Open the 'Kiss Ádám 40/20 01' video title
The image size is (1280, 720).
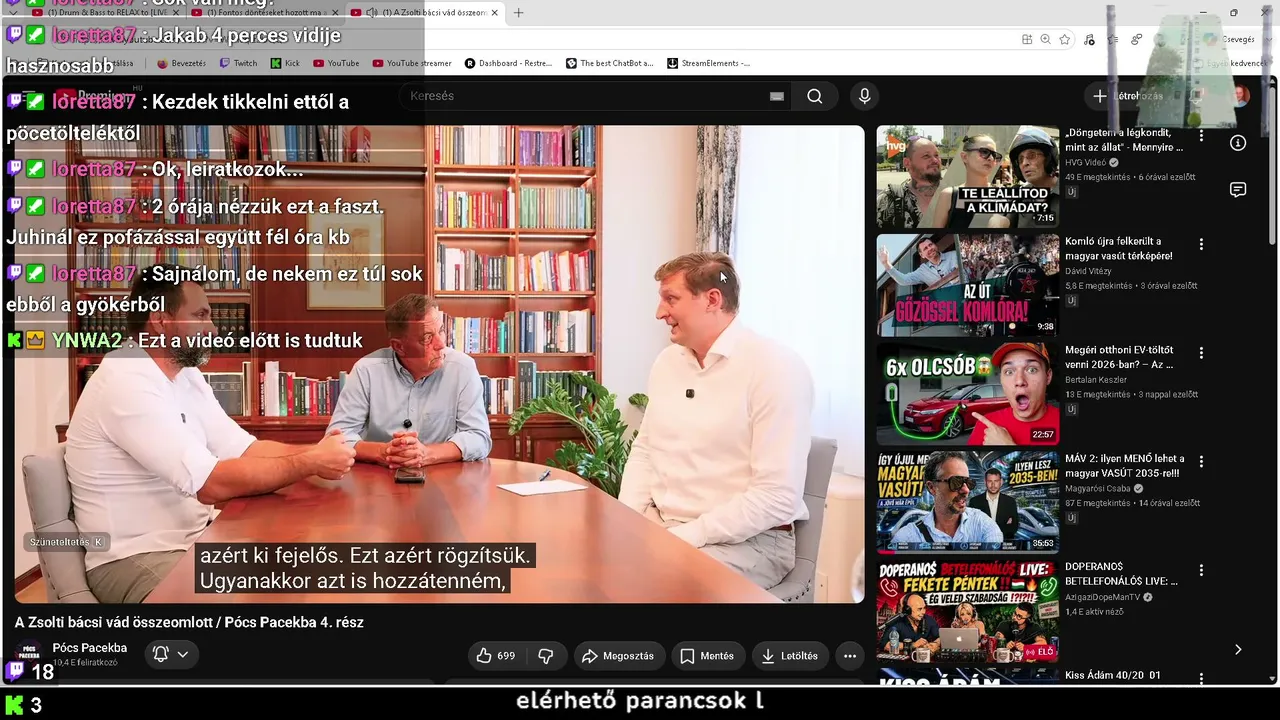(1113, 676)
